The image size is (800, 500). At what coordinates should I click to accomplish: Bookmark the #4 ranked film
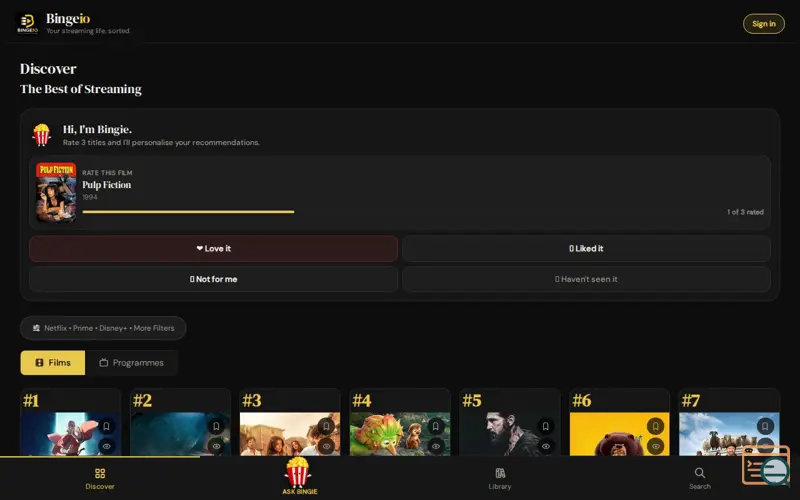point(436,426)
